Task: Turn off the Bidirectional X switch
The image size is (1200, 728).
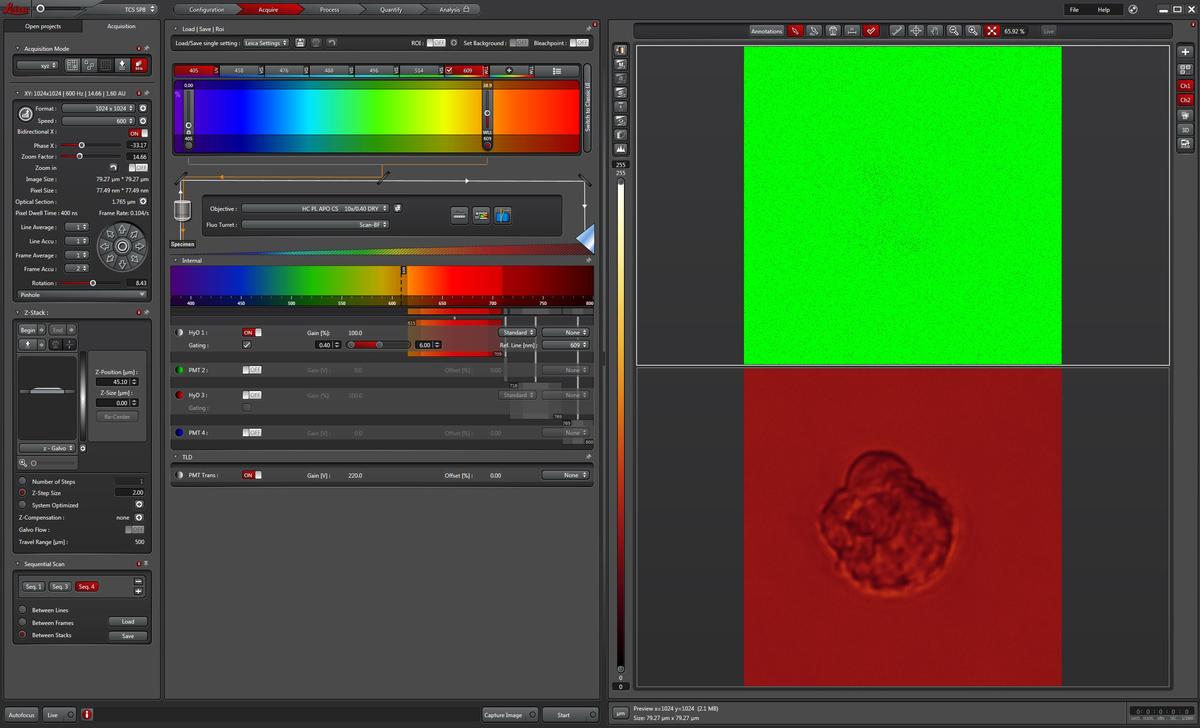Action: pyautogui.click(x=138, y=132)
